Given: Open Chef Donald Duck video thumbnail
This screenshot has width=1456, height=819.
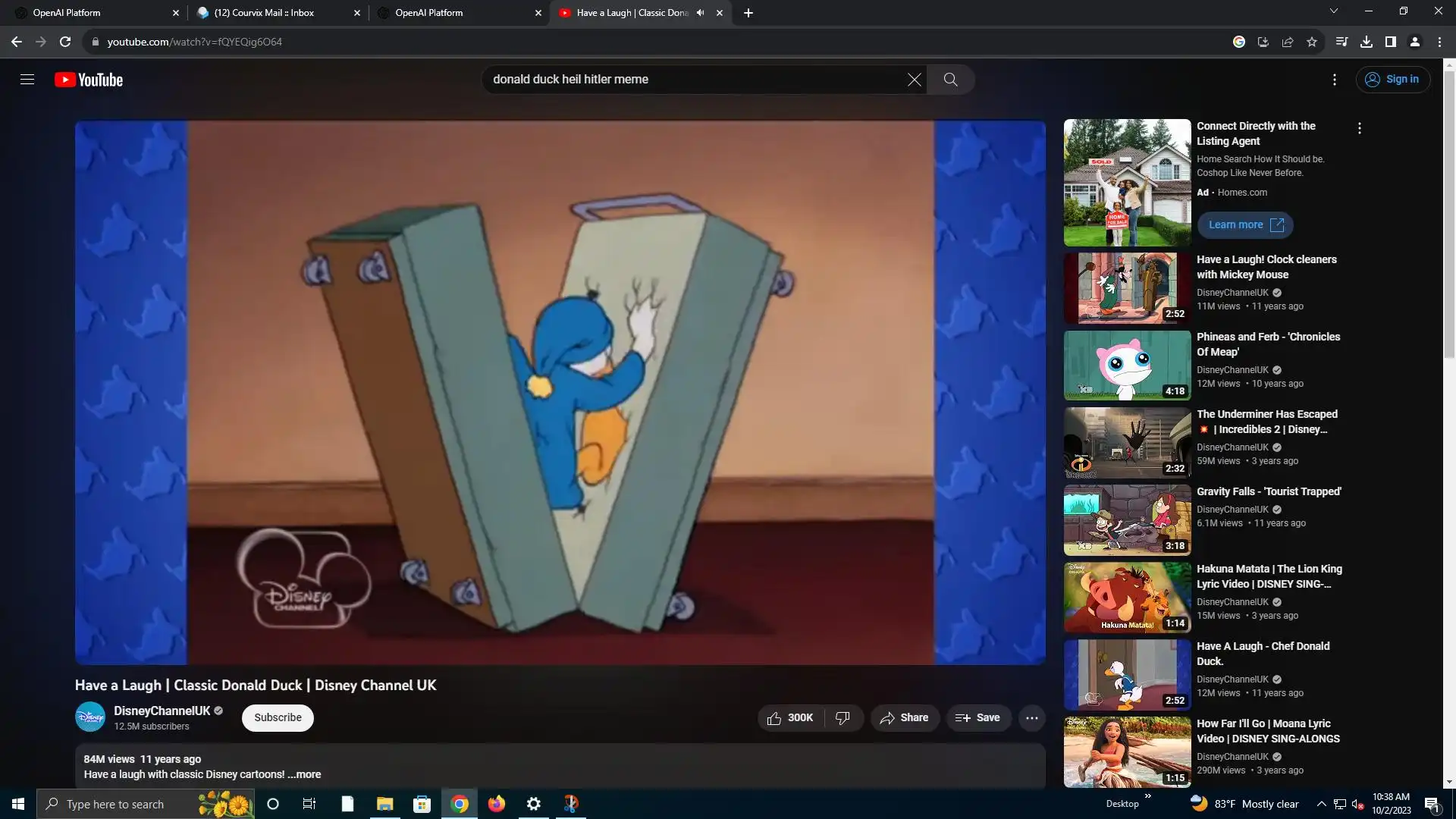Looking at the screenshot, I should [1127, 675].
